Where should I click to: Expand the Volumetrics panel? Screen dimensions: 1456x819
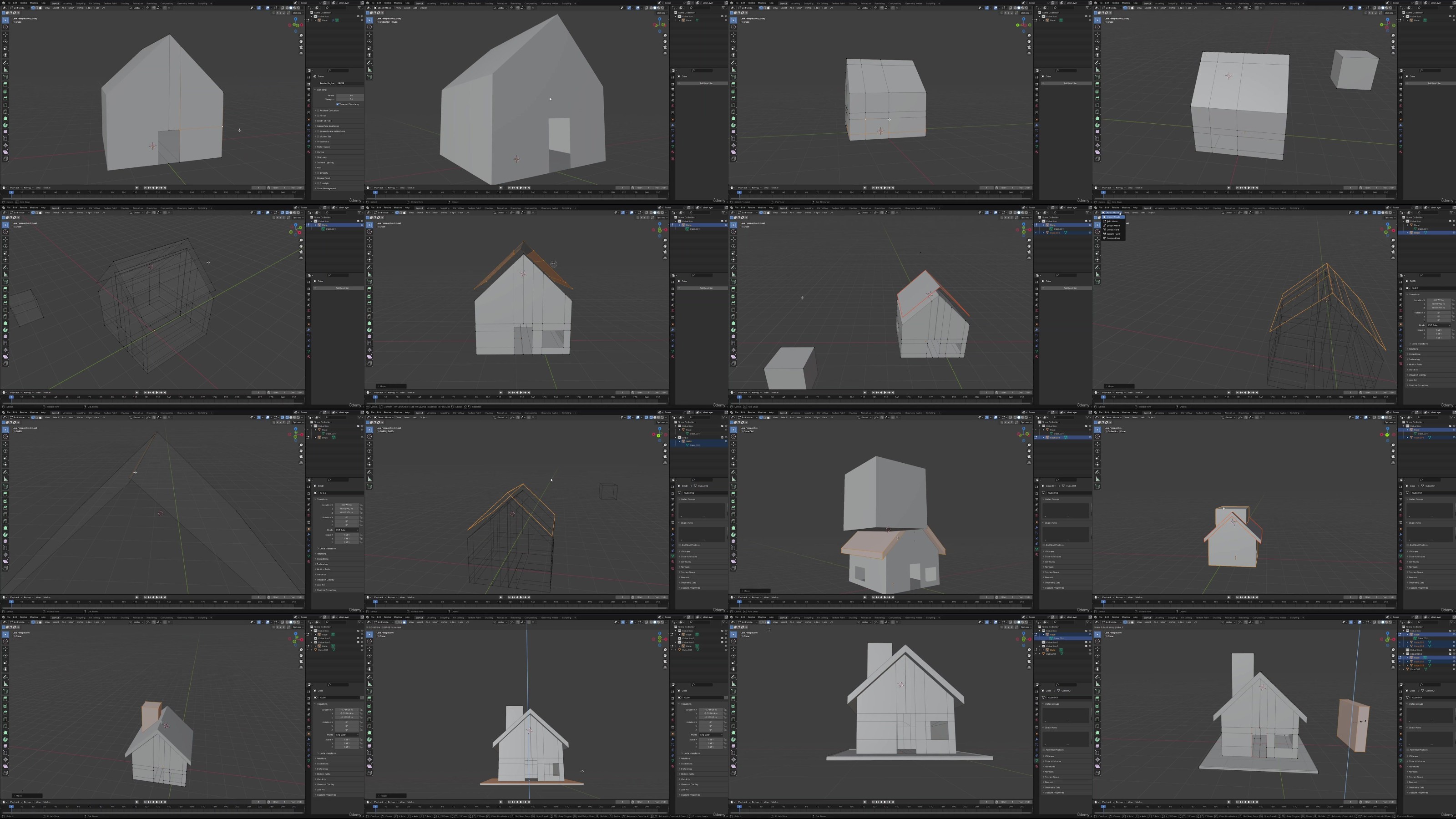tap(339, 142)
